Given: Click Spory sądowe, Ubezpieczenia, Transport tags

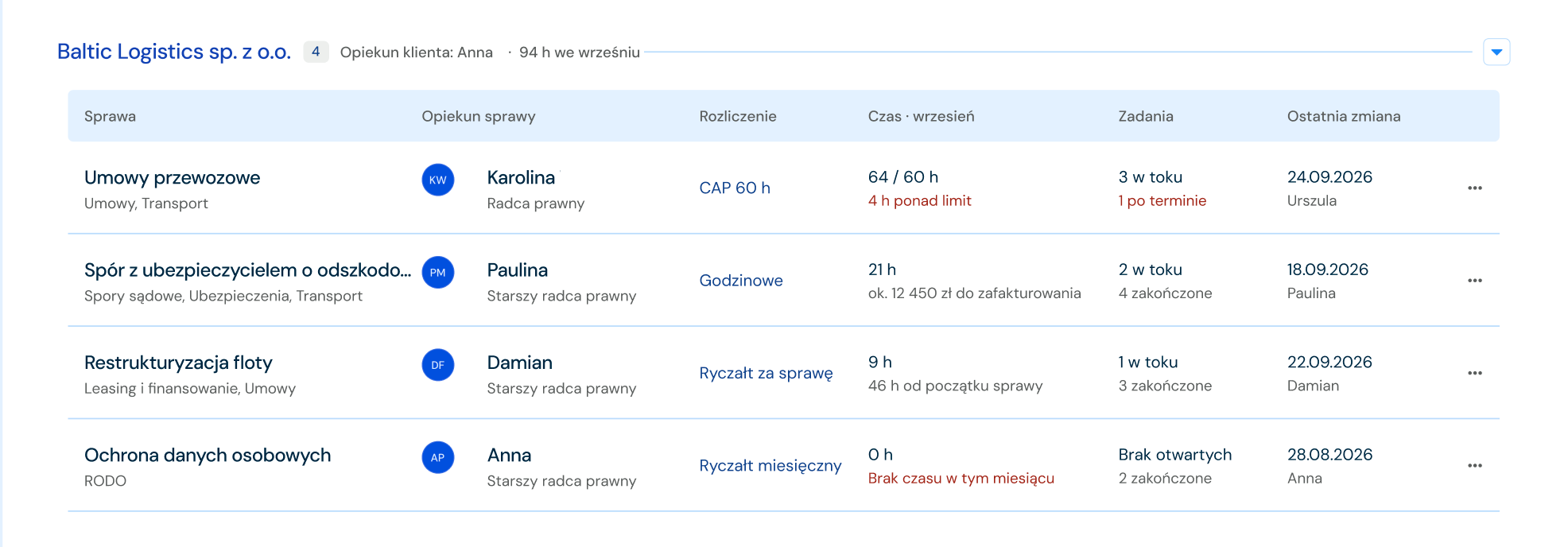Looking at the screenshot, I should point(223,296).
